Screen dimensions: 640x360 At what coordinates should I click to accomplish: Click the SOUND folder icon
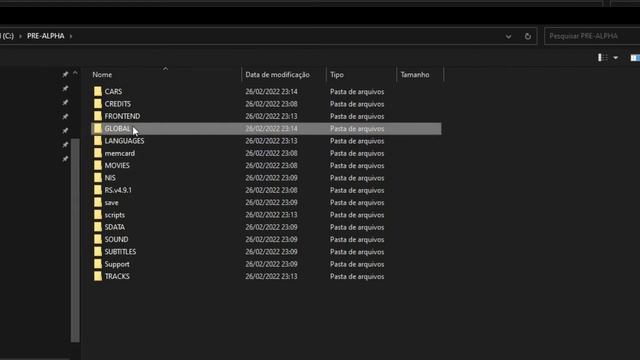pyautogui.click(x=98, y=239)
